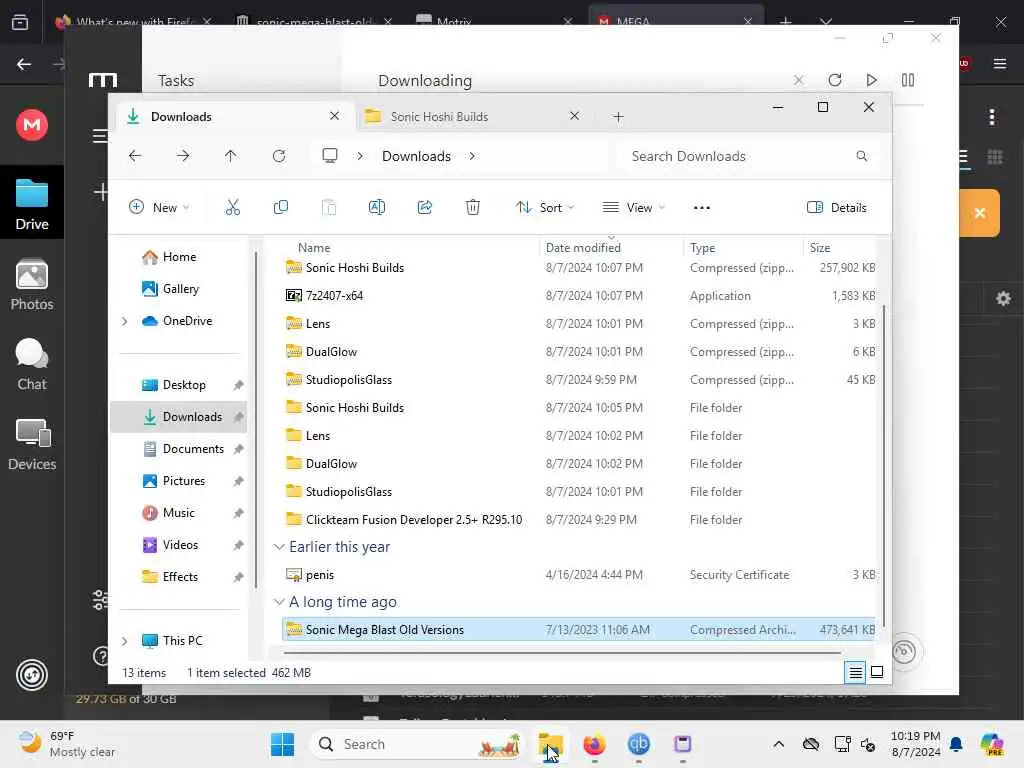Click the Delete trash icon in toolbar
1024x768 pixels.
(473, 207)
